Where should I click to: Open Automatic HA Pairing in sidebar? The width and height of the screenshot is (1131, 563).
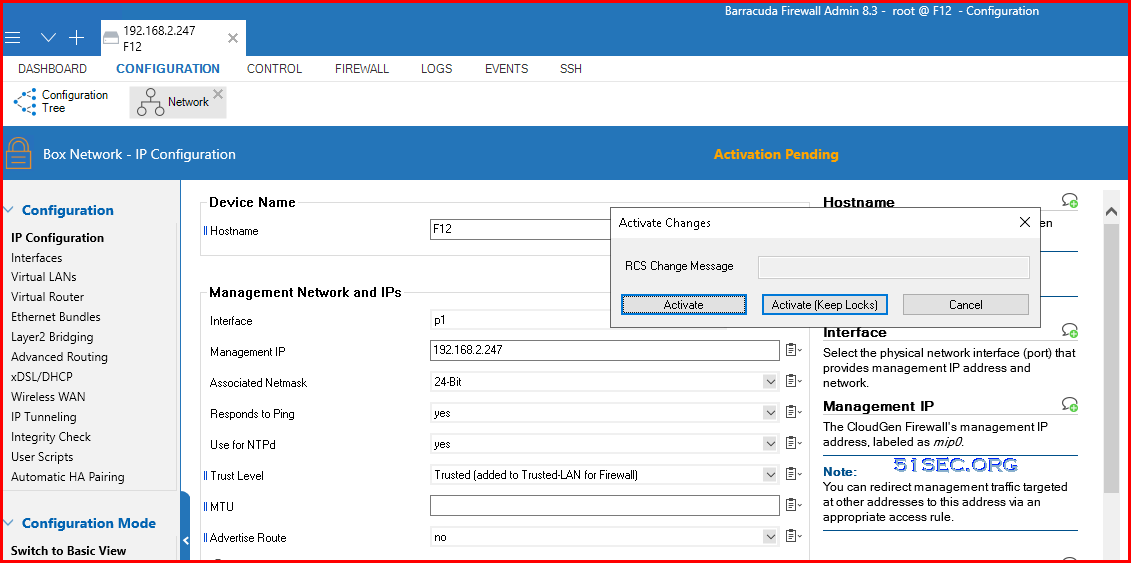[68, 476]
